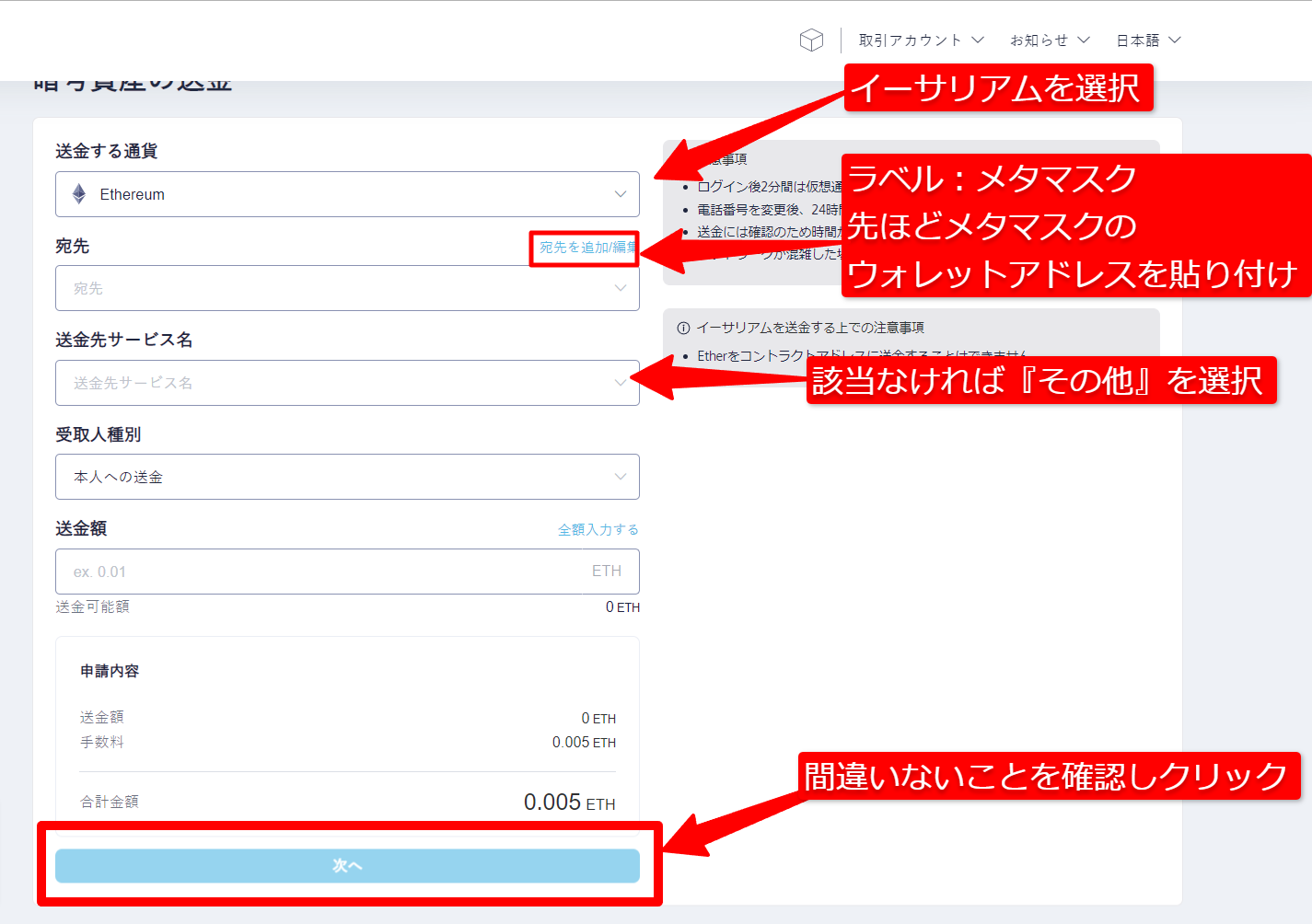Viewport: 1312px width, 924px height.
Task: Click the down arrow in the 受取人種別 box
Action: tap(620, 477)
